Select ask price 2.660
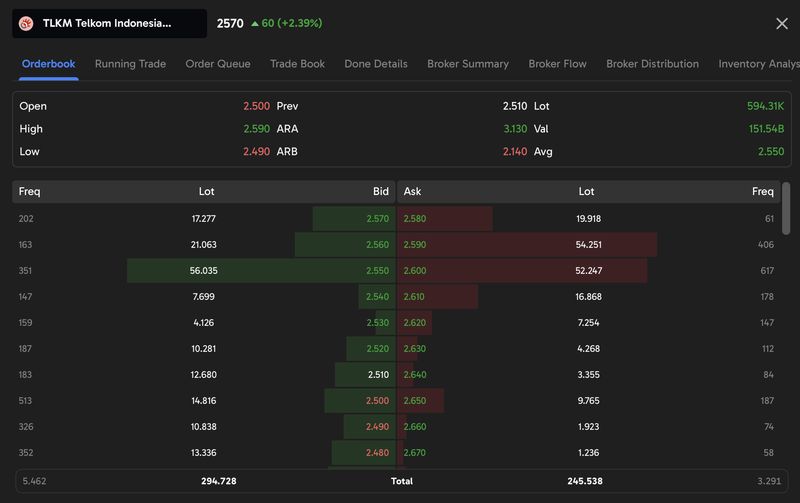 (x=415, y=426)
